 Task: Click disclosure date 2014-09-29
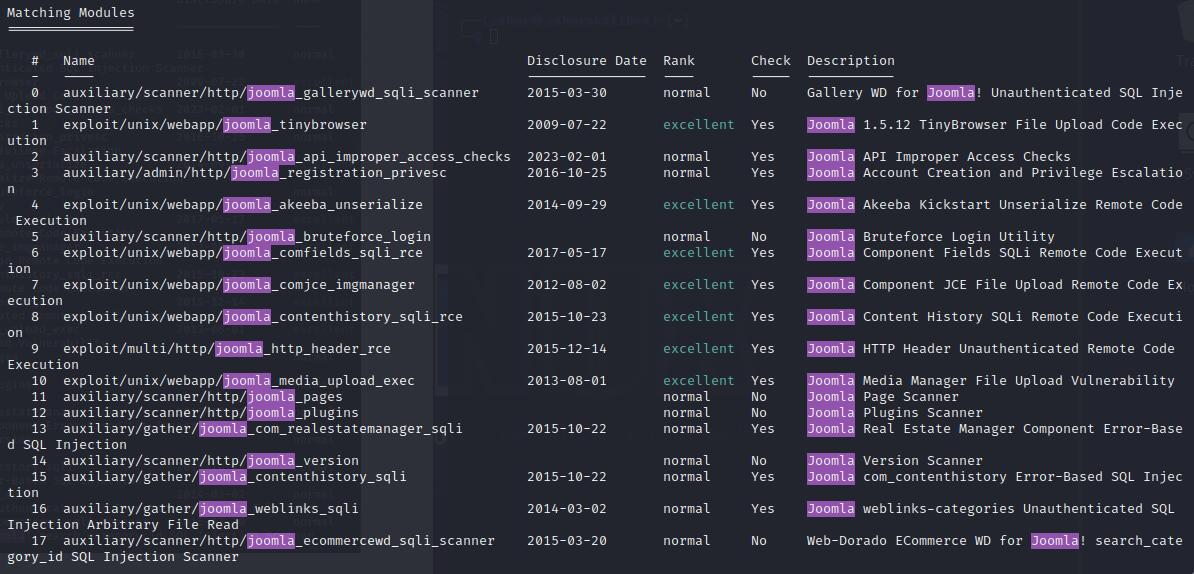click(567, 205)
